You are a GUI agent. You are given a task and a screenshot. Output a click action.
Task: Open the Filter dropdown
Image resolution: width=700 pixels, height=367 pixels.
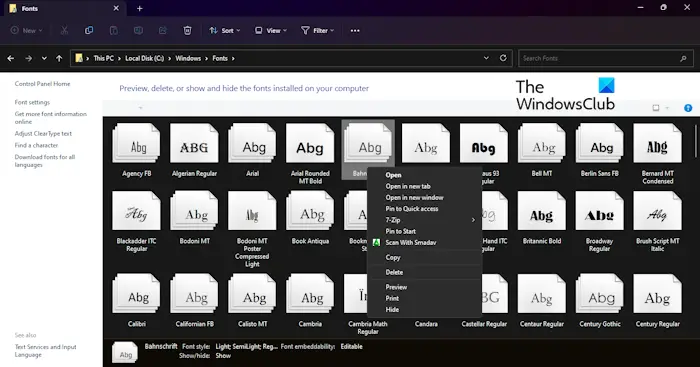pyautogui.click(x=317, y=30)
